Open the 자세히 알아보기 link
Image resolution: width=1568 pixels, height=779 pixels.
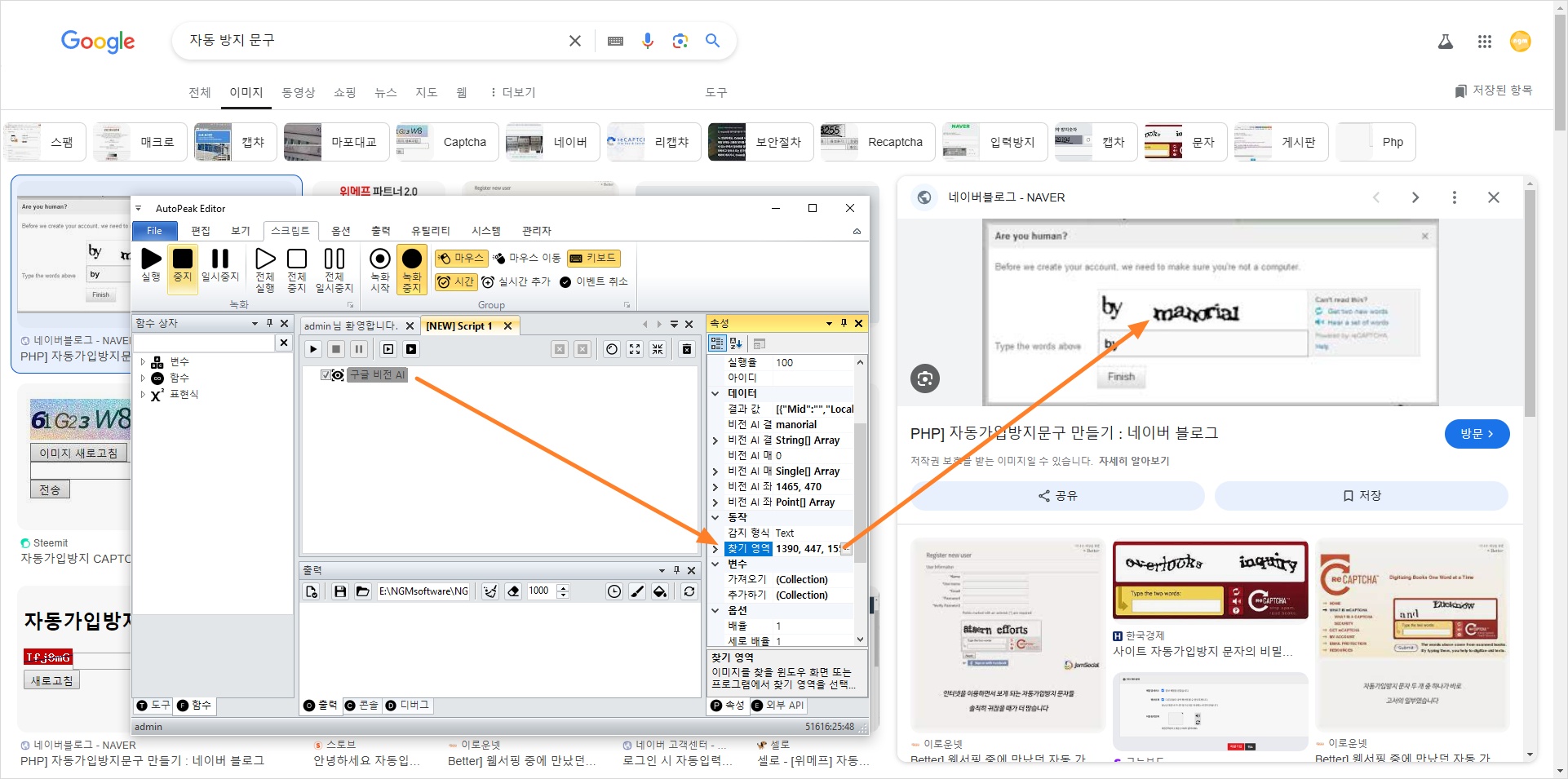(x=1134, y=461)
